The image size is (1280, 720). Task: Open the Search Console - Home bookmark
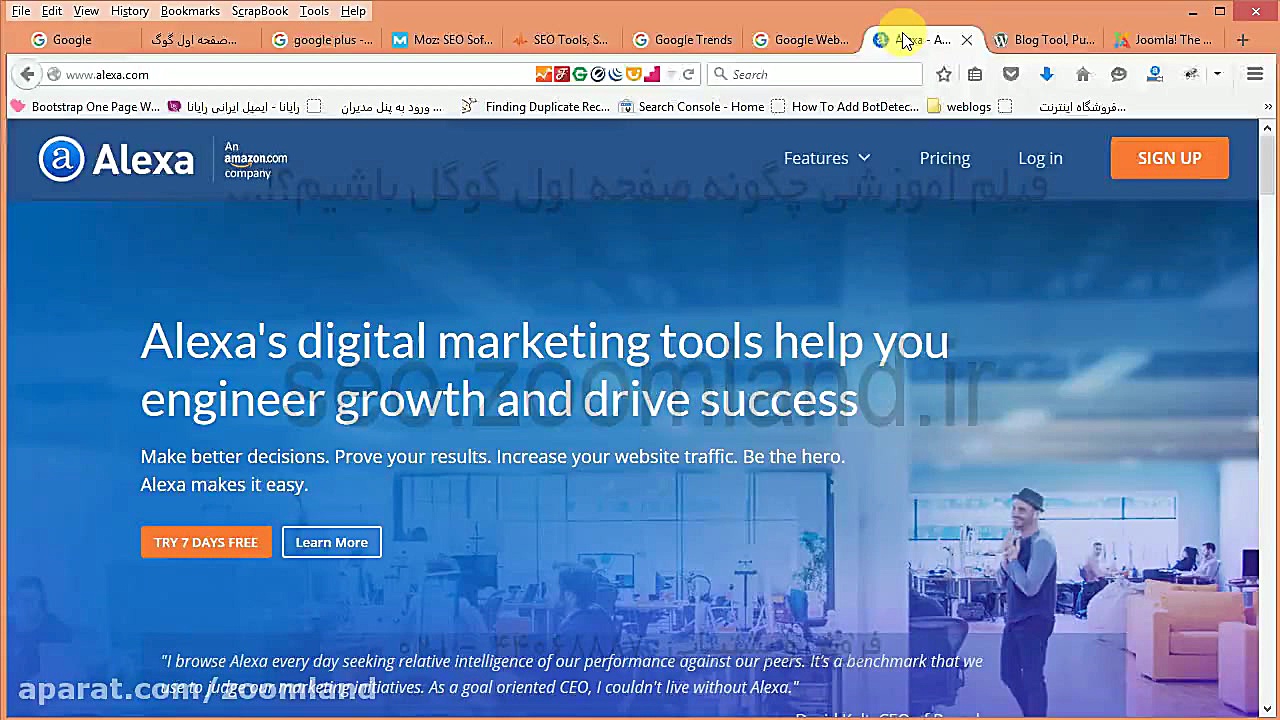coord(692,107)
